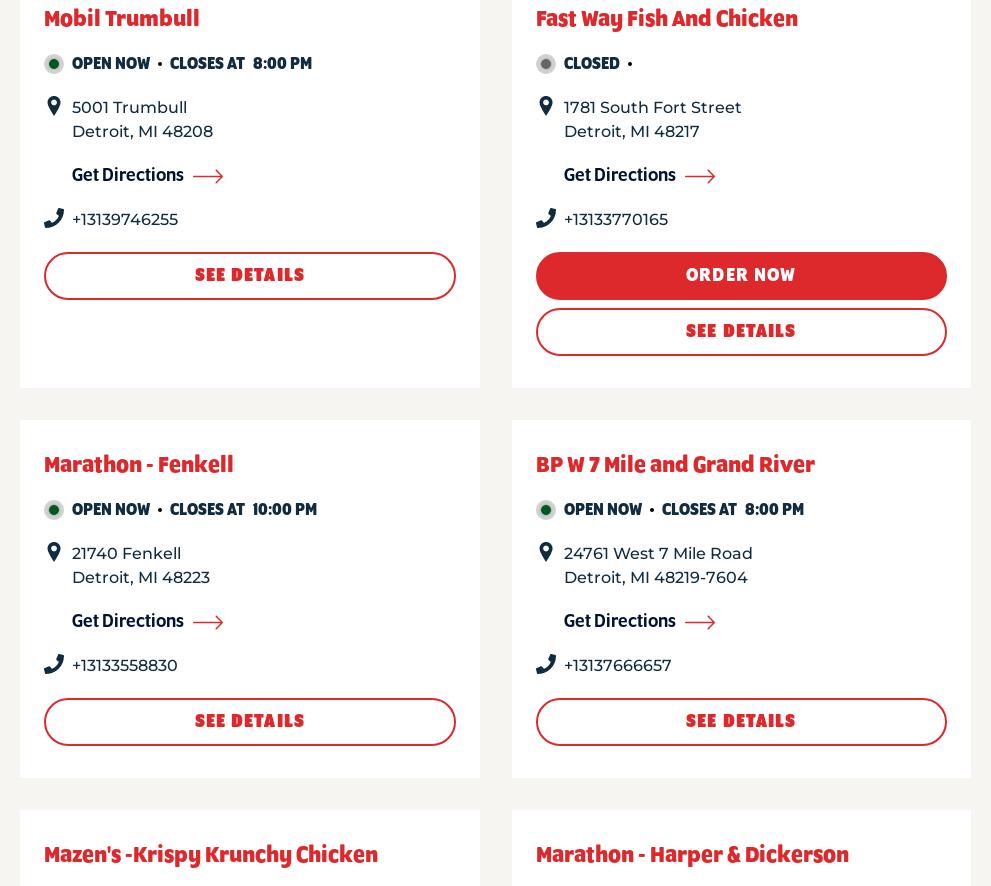Click the phone icon next to +13139746255
Screen dimensions: 991x886
[x=54, y=218]
